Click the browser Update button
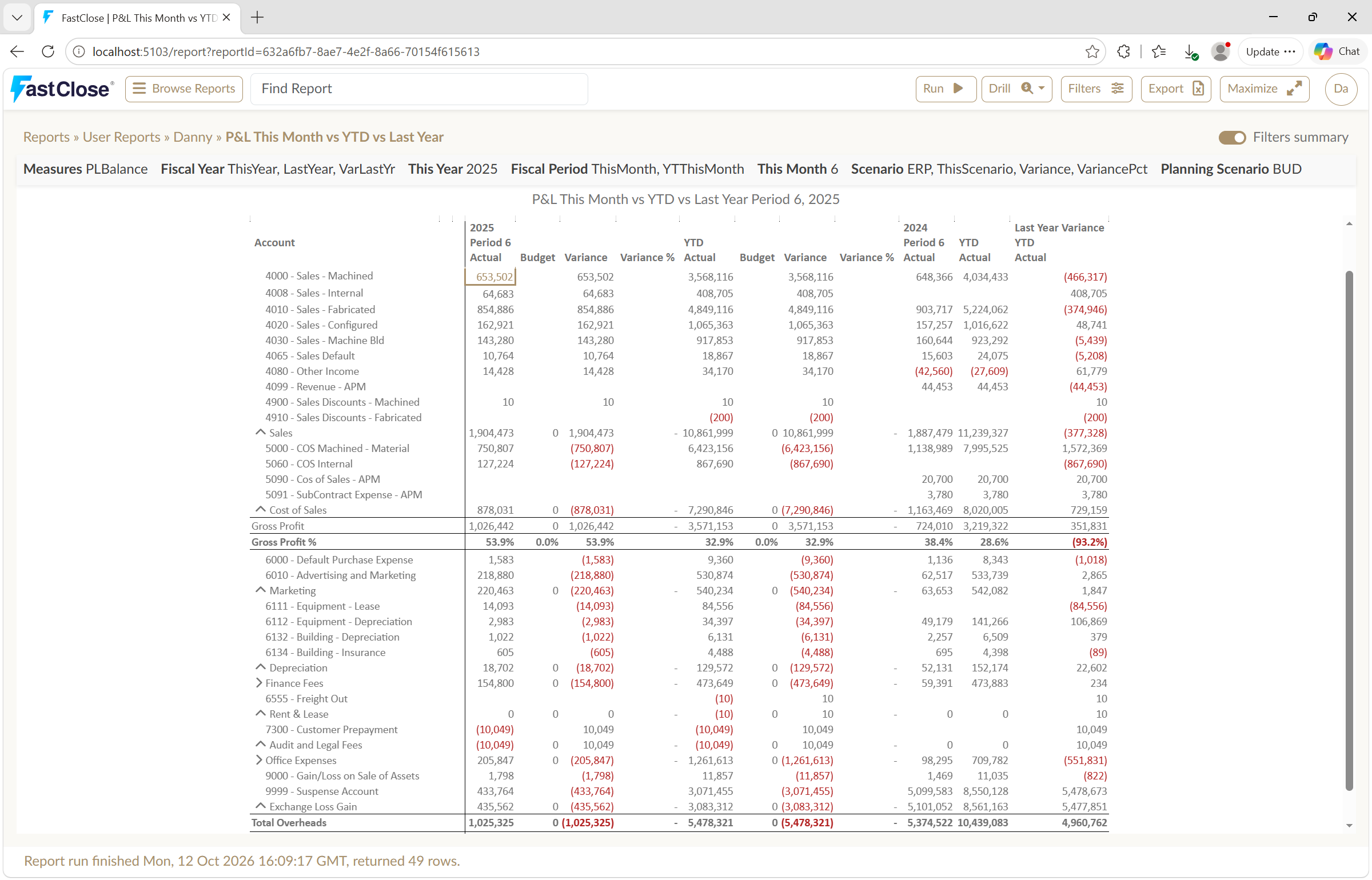Image resolution: width=1372 pixels, height=880 pixels. click(1270, 51)
